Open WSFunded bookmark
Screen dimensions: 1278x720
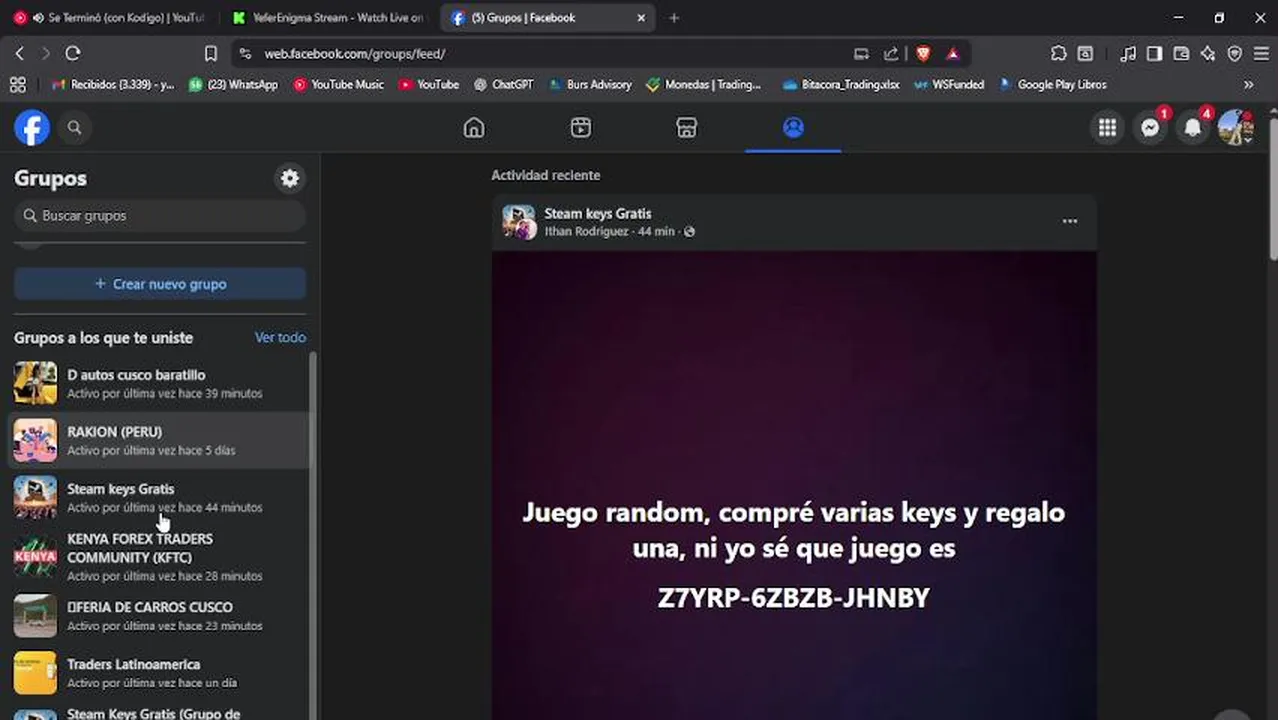949,85
